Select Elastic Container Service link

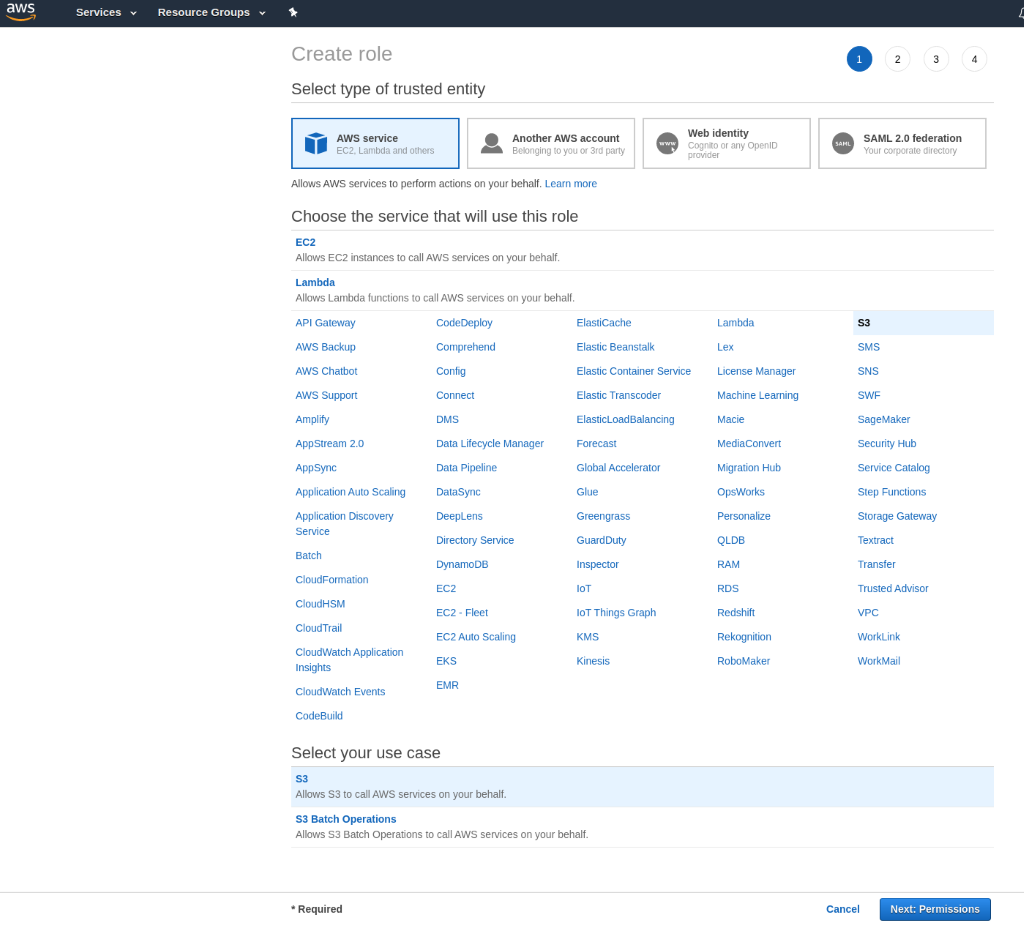(633, 371)
